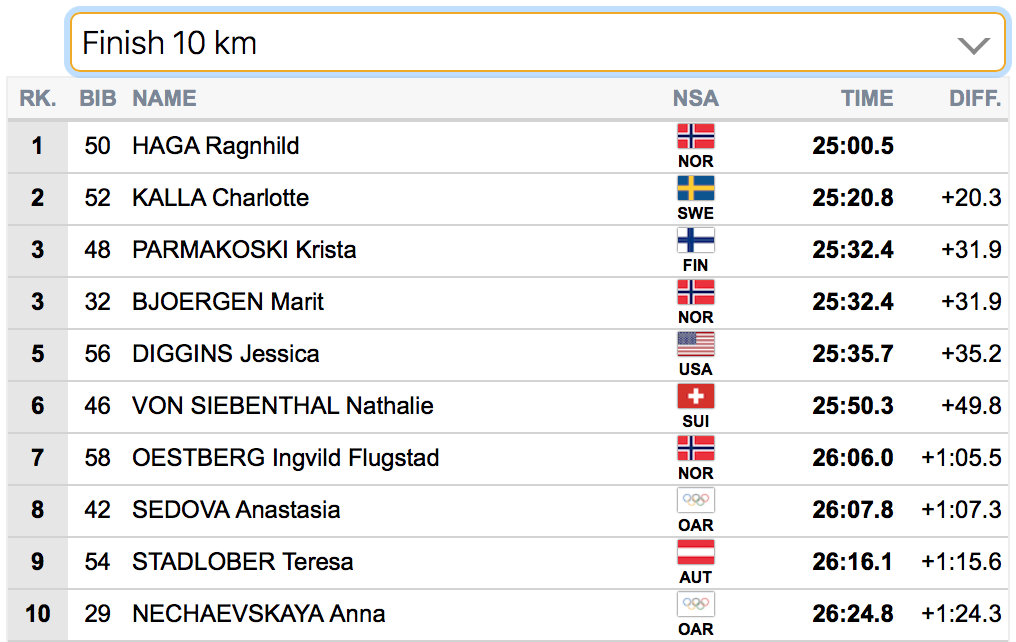Click the NSA column header

point(695,98)
